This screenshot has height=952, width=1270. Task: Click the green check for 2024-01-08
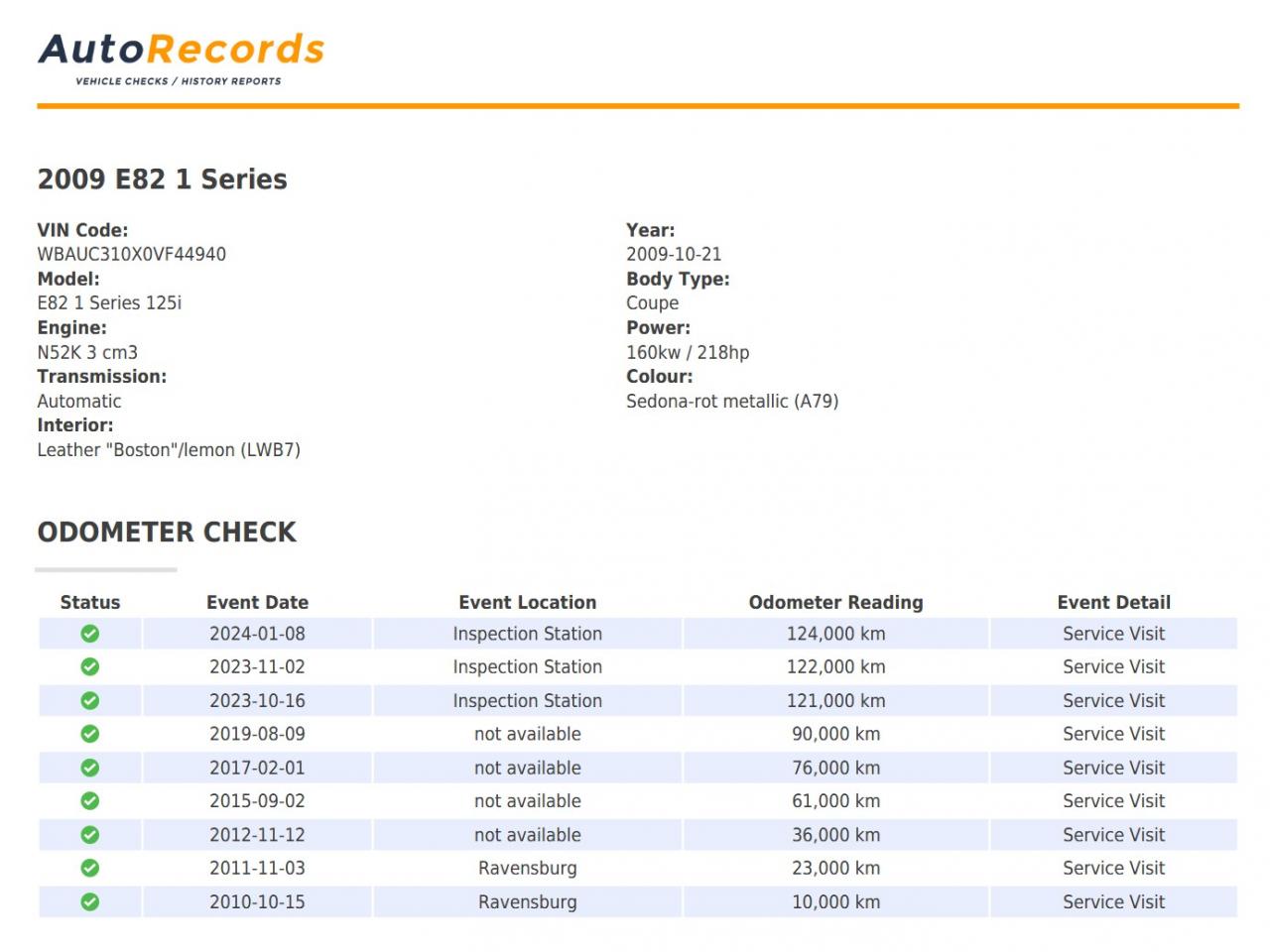coord(90,634)
